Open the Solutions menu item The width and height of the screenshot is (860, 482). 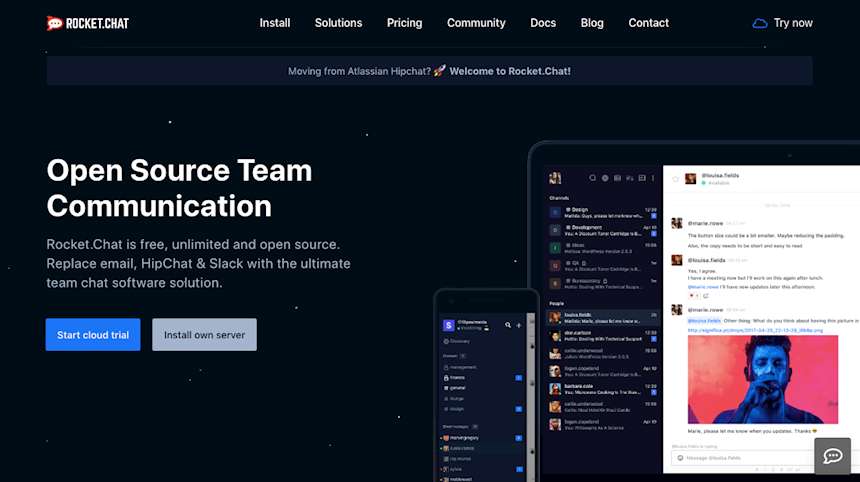(338, 23)
